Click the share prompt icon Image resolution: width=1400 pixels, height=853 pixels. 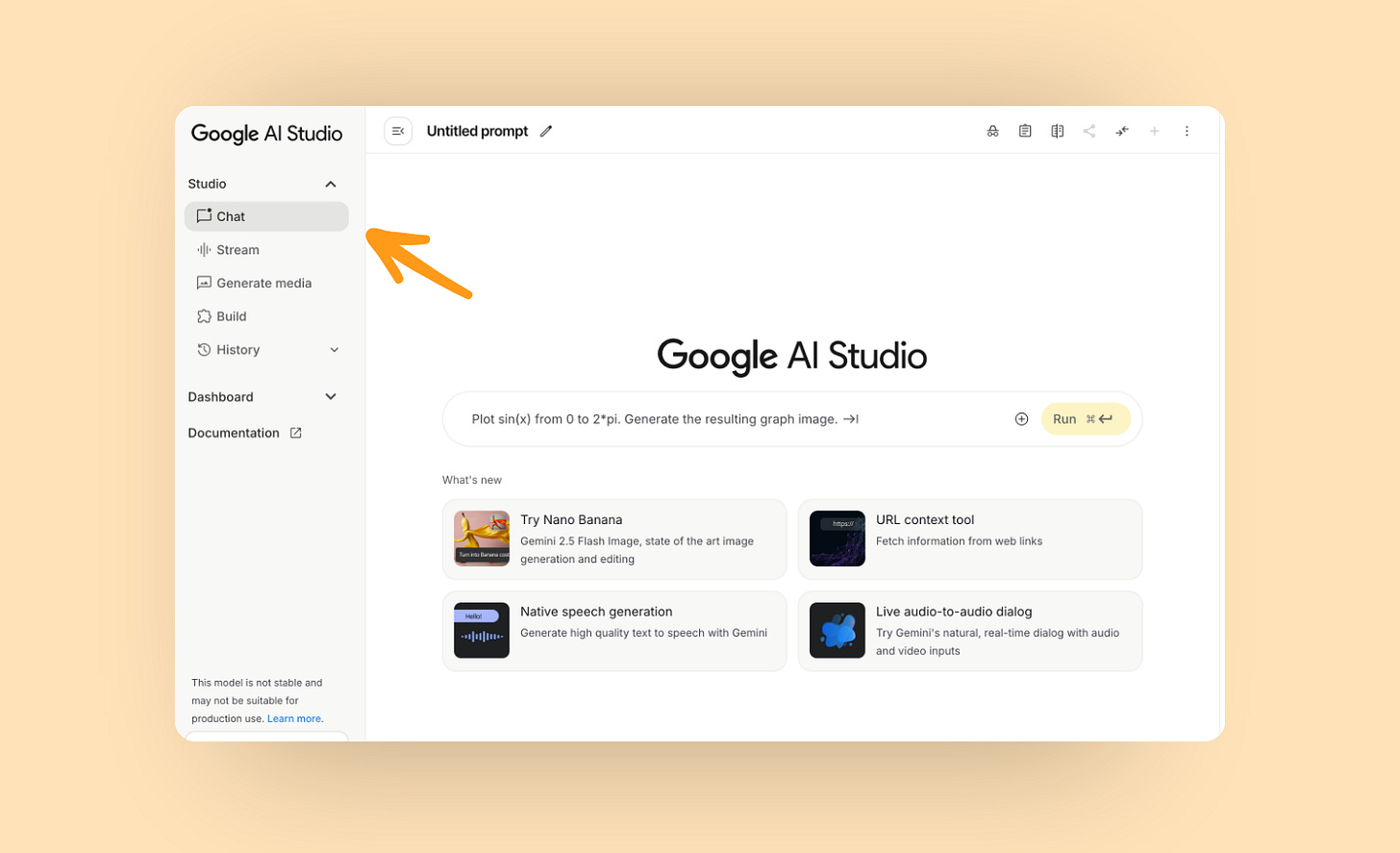coord(1089,131)
